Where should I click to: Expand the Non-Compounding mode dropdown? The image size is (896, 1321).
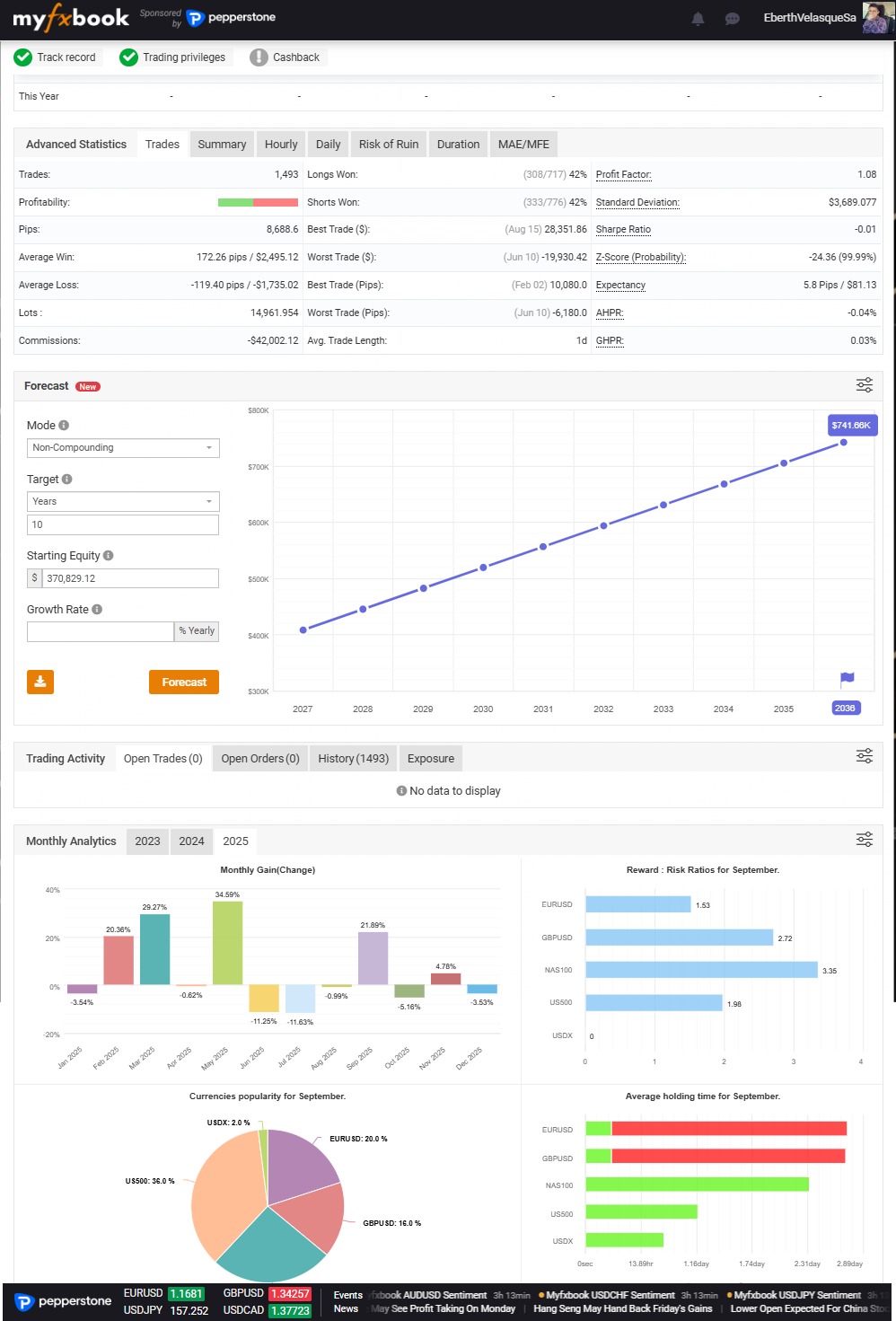[123, 448]
